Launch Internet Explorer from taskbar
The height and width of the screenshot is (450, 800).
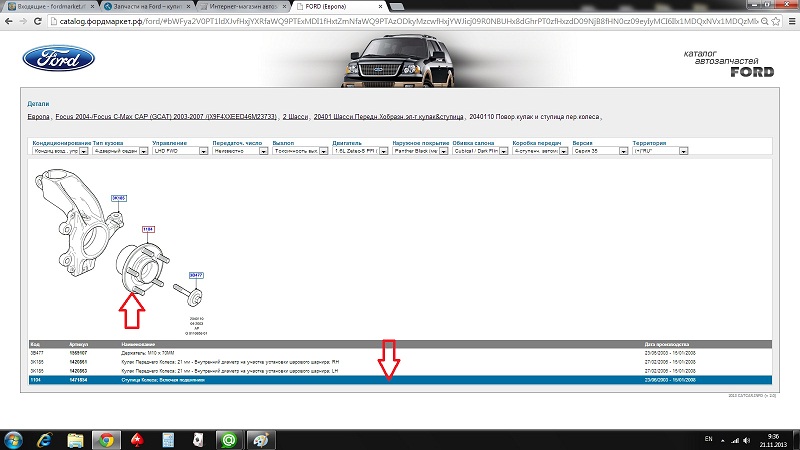[45, 440]
